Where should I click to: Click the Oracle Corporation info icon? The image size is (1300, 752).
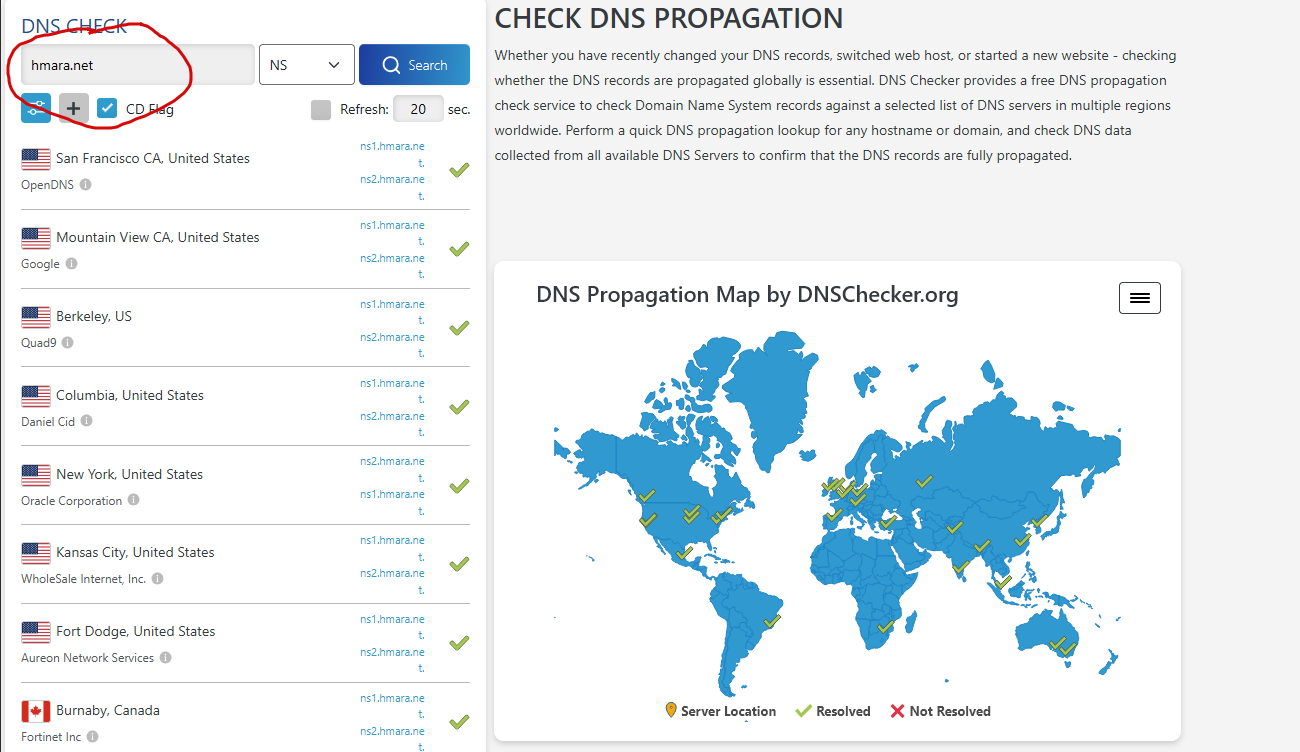pyautogui.click(x=133, y=500)
